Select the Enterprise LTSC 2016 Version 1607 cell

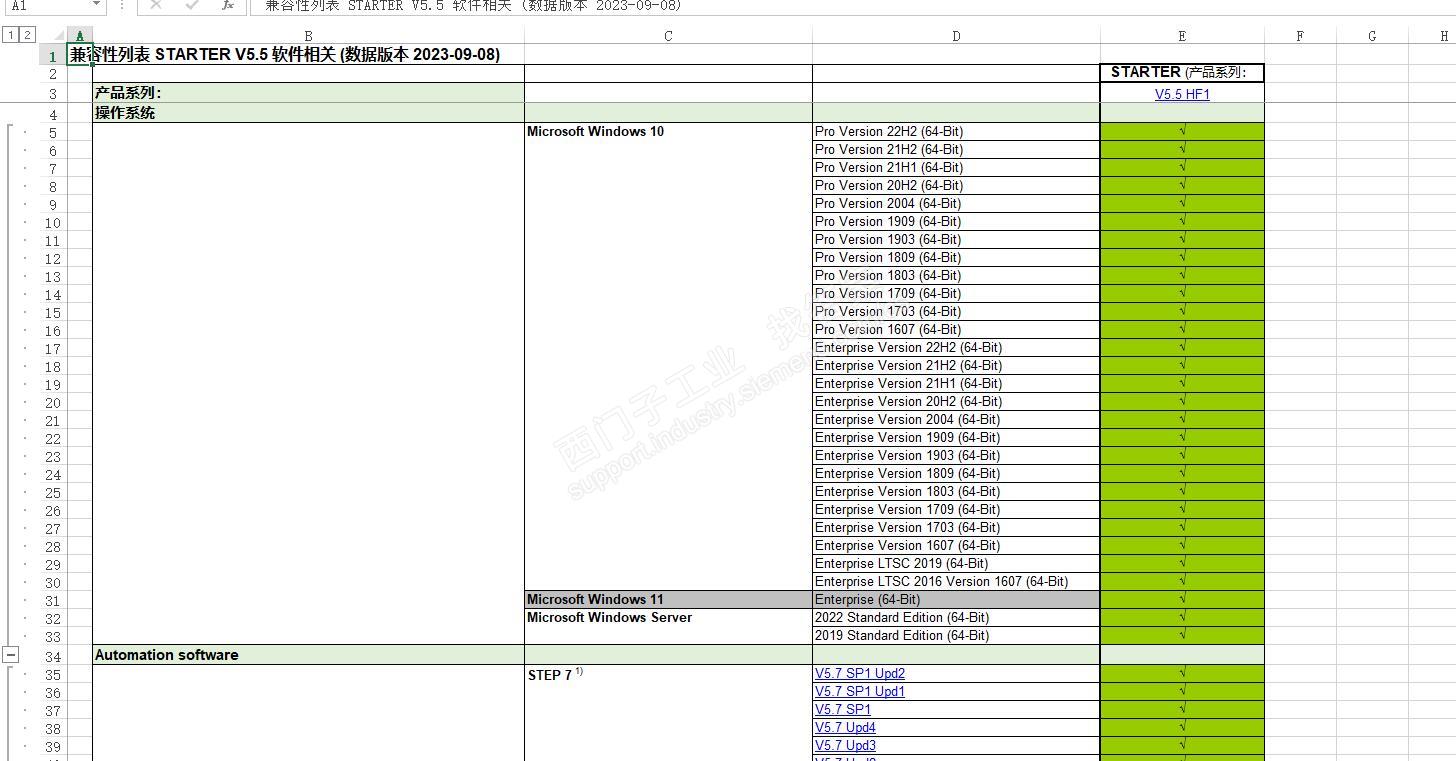point(956,581)
